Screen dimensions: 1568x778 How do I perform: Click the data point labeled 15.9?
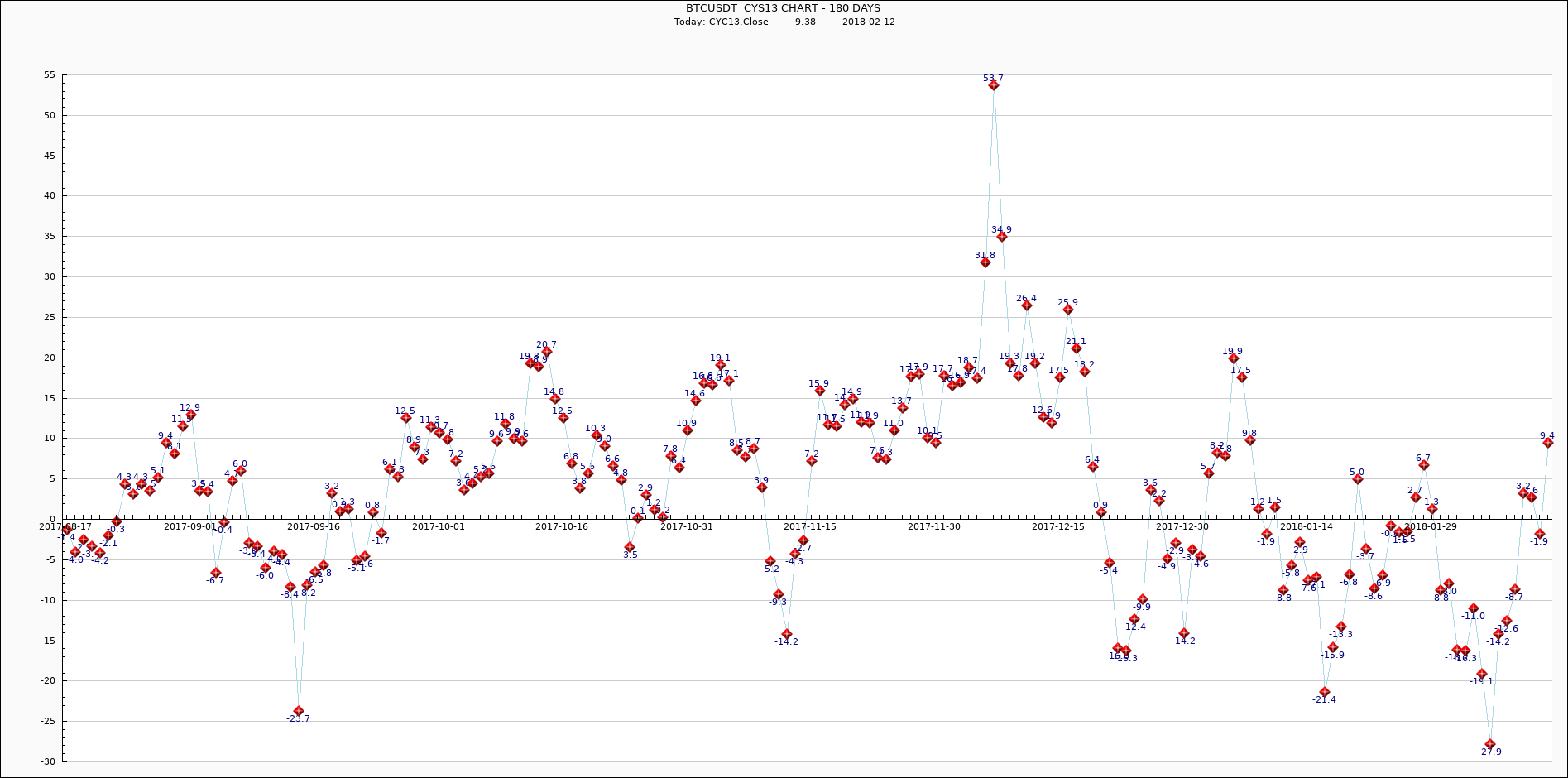[820, 391]
